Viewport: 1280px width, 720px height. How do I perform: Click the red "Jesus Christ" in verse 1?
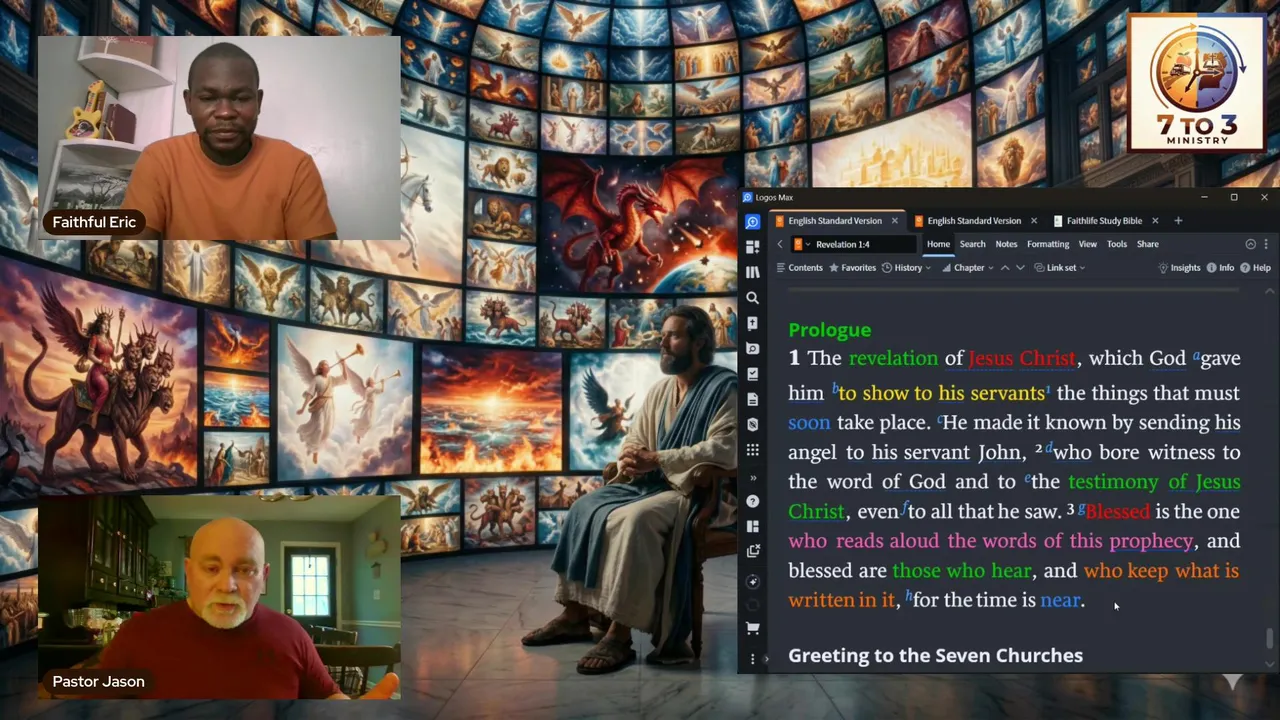[1022, 358]
